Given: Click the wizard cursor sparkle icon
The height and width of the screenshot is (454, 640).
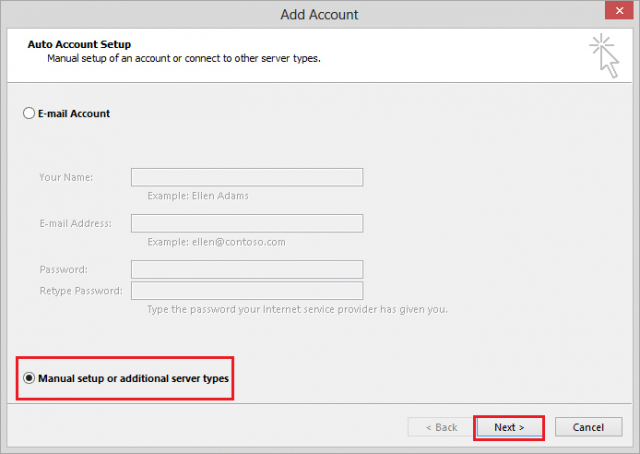Looking at the screenshot, I should [604, 56].
